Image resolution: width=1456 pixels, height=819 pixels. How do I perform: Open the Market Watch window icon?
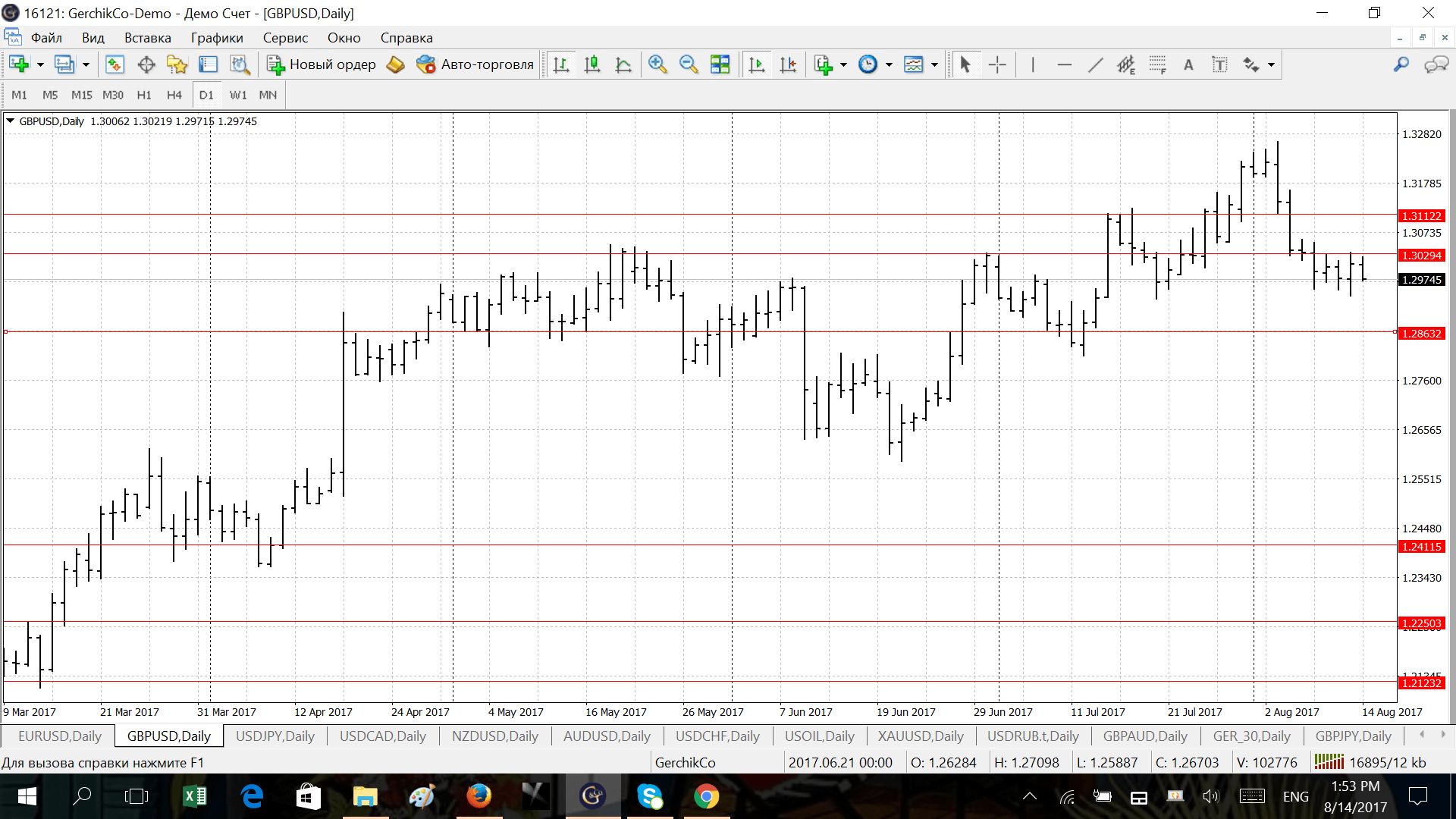click(x=115, y=65)
